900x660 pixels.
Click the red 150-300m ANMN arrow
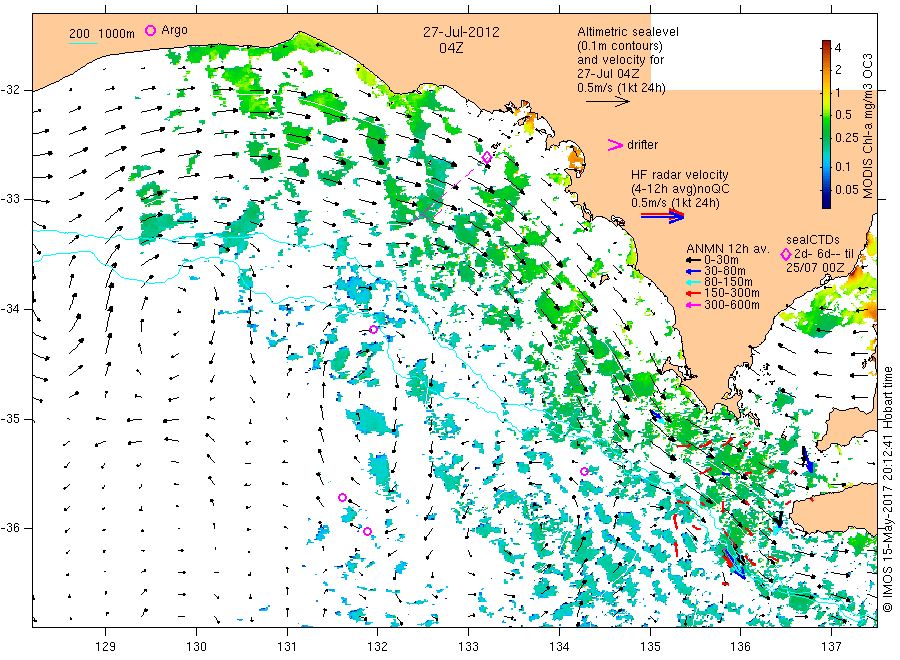tap(693, 293)
